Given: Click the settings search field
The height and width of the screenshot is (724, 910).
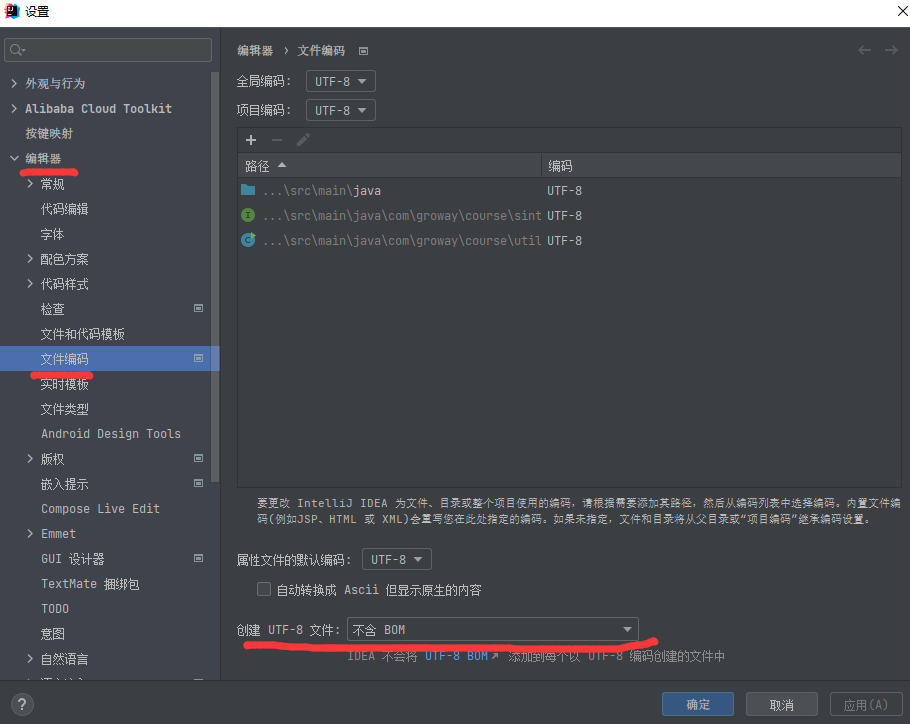Looking at the screenshot, I should [107, 49].
